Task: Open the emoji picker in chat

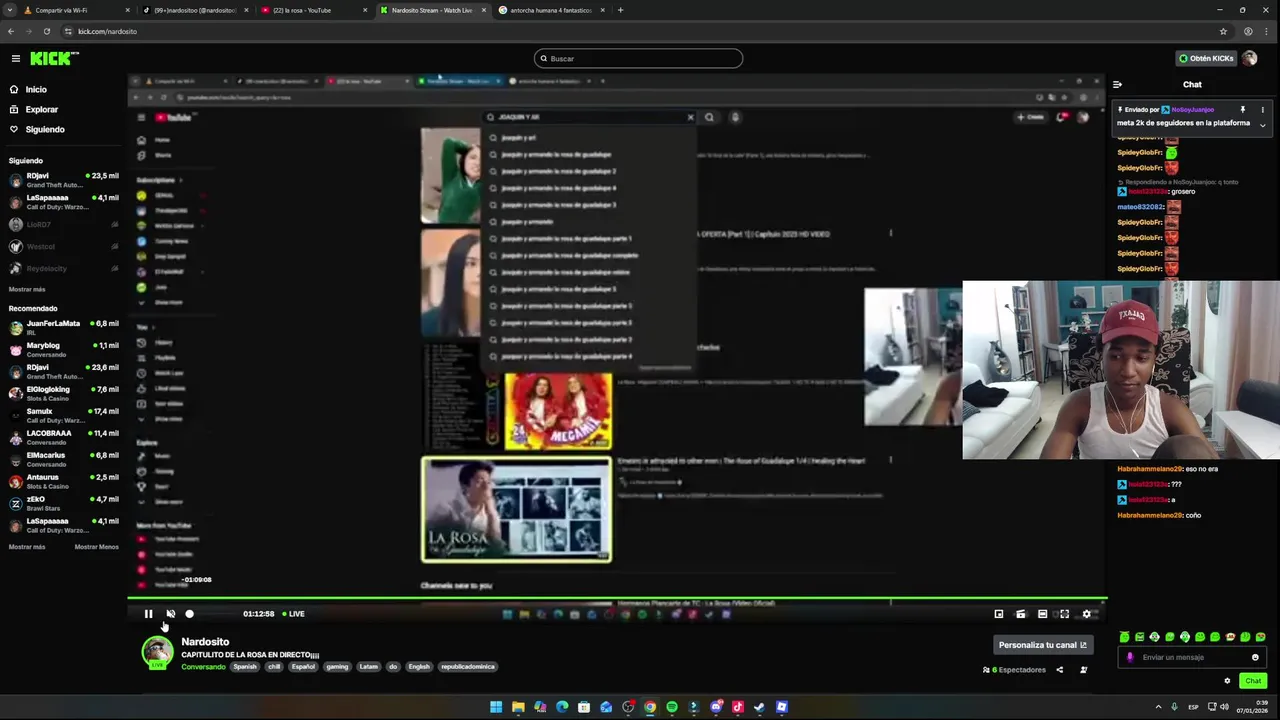Action: coord(1255,657)
